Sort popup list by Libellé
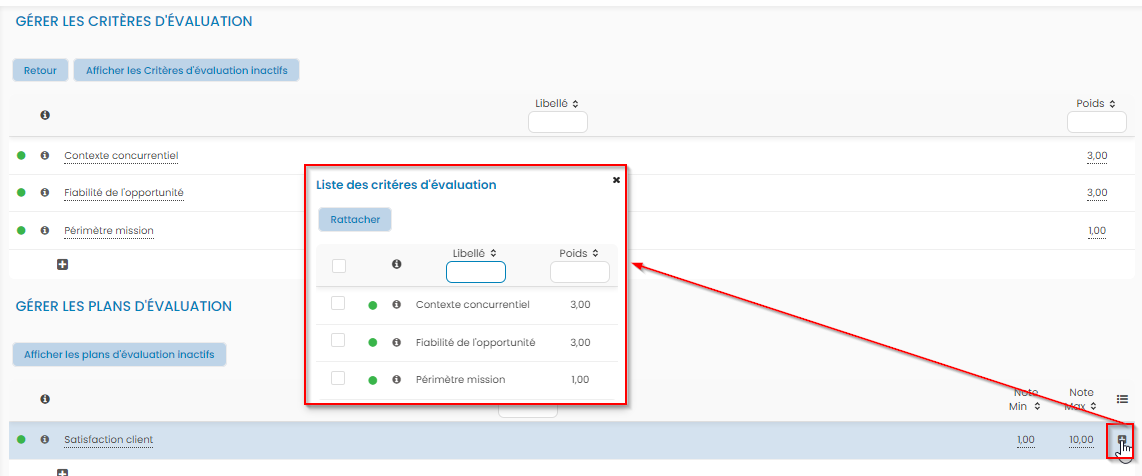Viewport: 1142px width, 476px height. [475, 254]
